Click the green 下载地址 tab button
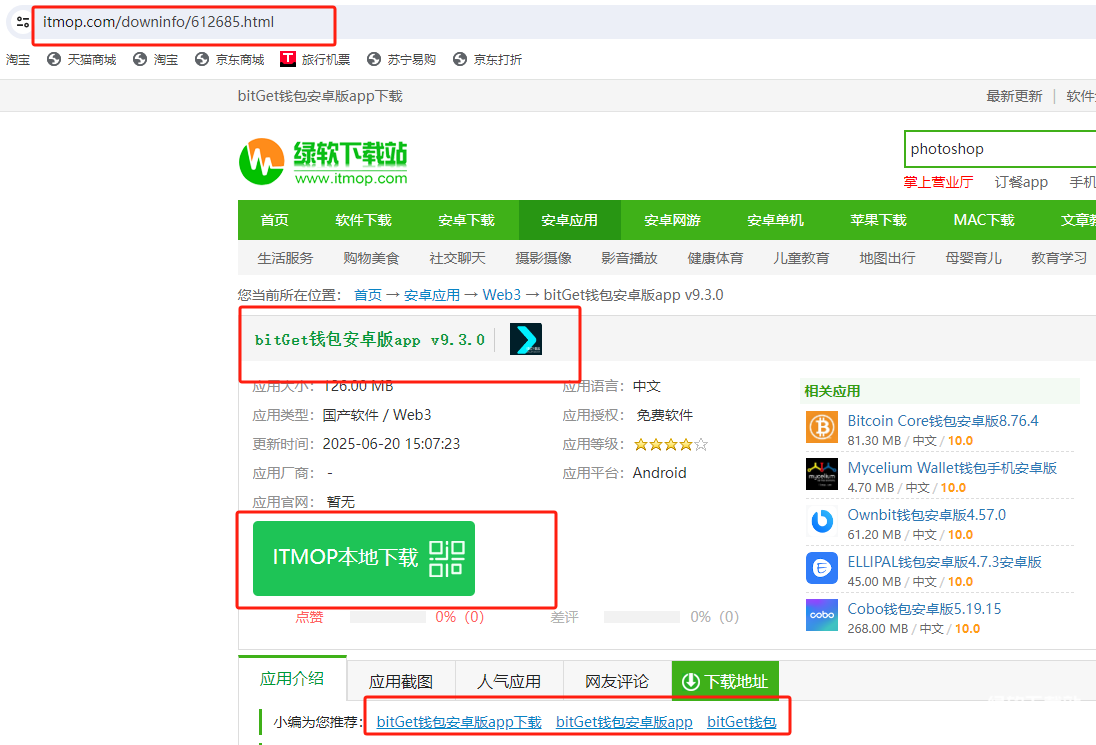The image size is (1096, 745). pos(725,681)
